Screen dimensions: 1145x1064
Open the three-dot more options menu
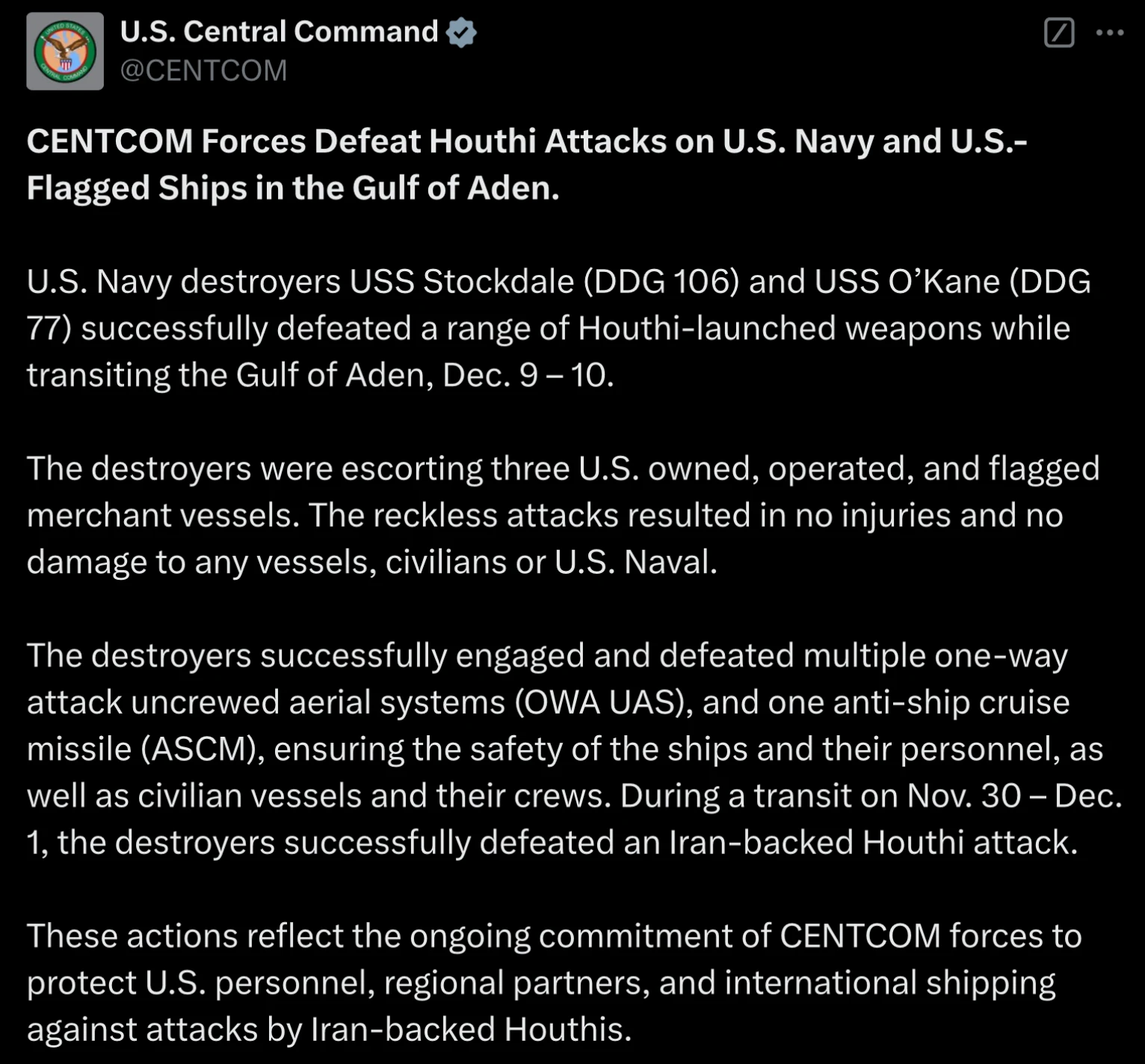point(1109,33)
